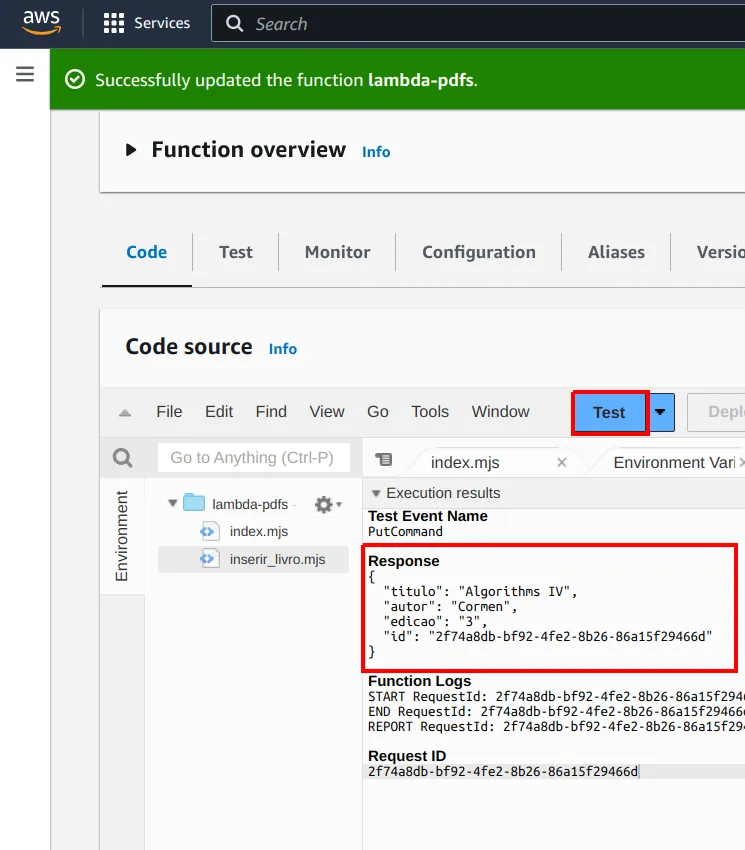The image size is (745, 850).
Task: Click the inserir_livro.mjs file icon
Action: 209,559
